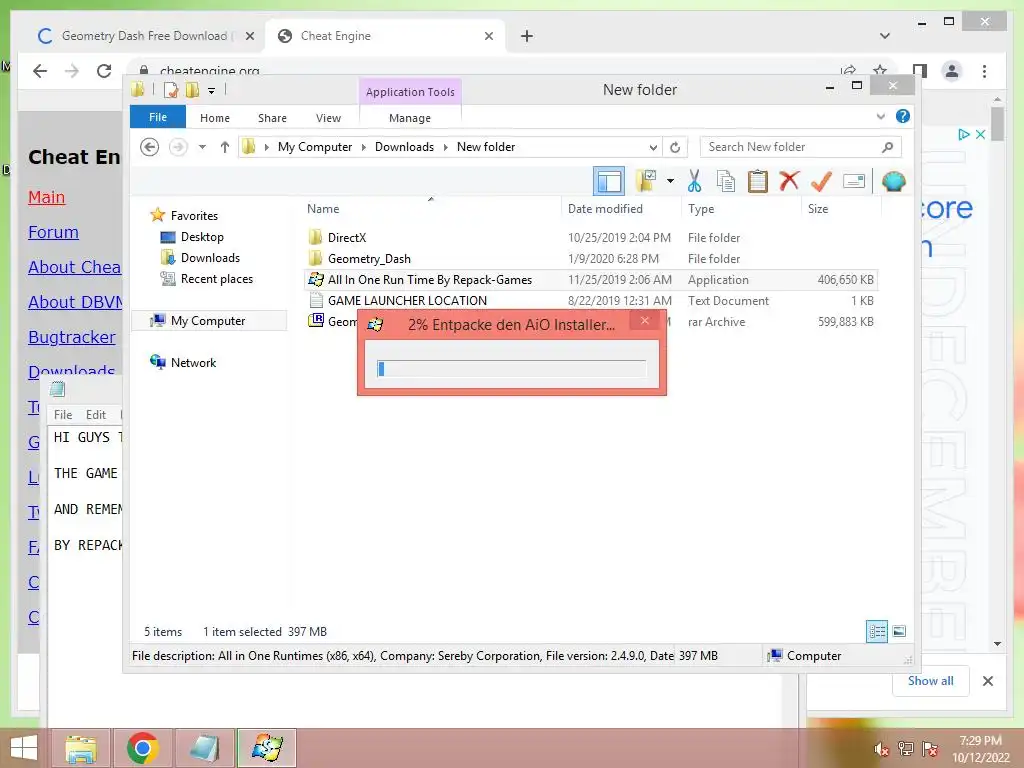Click the folder options icon with checkmark
Screen dimensions: 1024x768
[x=645, y=181]
